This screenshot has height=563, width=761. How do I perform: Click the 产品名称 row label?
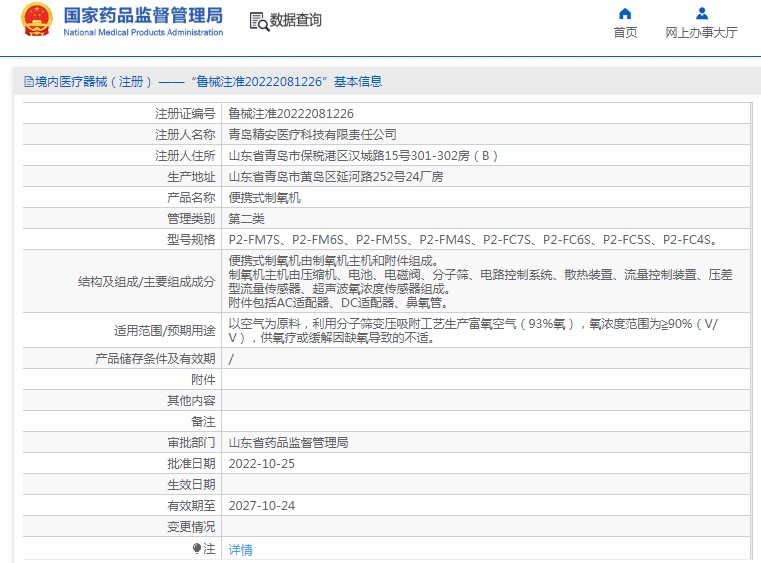191,198
